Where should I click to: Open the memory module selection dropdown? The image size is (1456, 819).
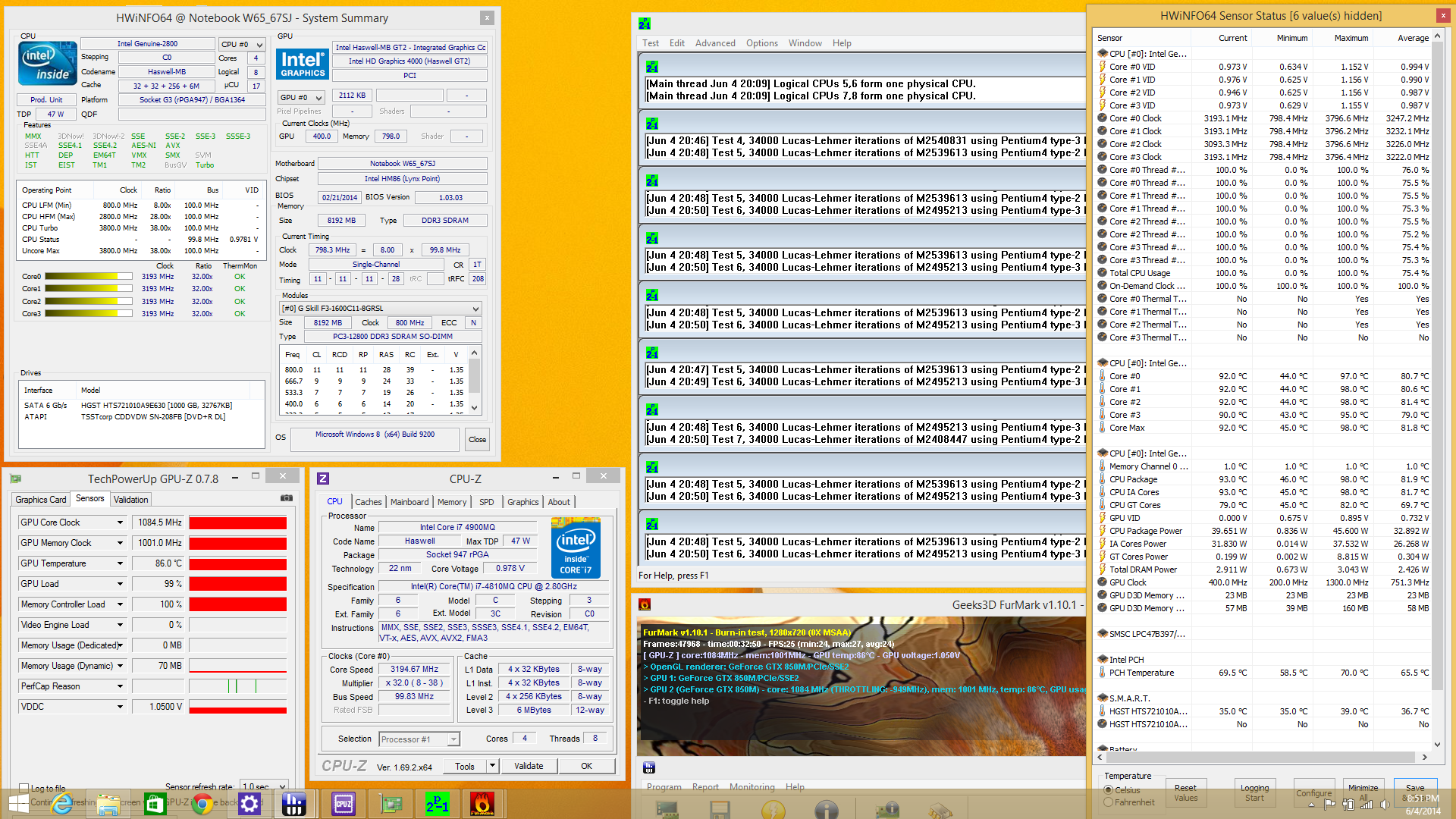(x=381, y=309)
